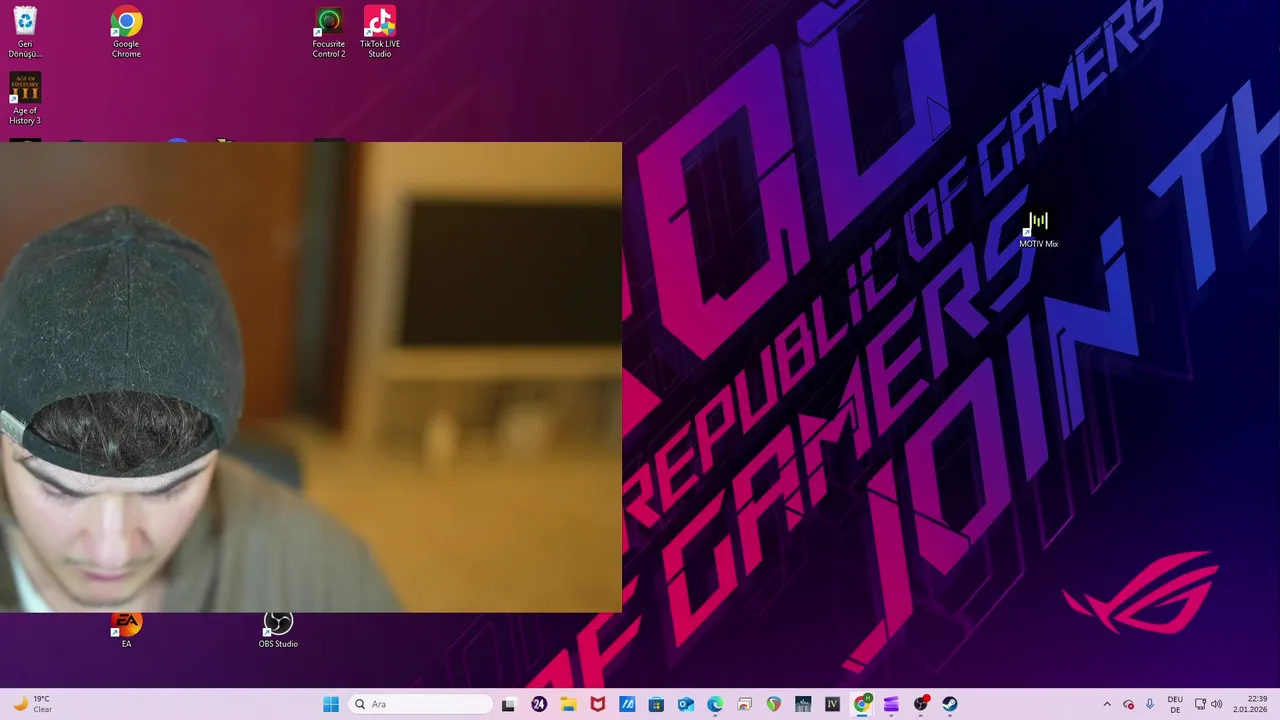
Task: Click the webcam preview video
Action: (x=311, y=377)
